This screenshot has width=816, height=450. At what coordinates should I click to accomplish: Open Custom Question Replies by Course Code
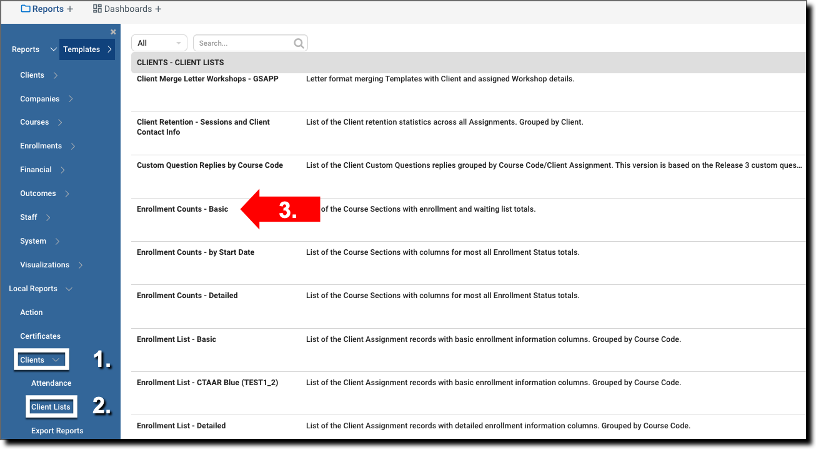(209, 165)
